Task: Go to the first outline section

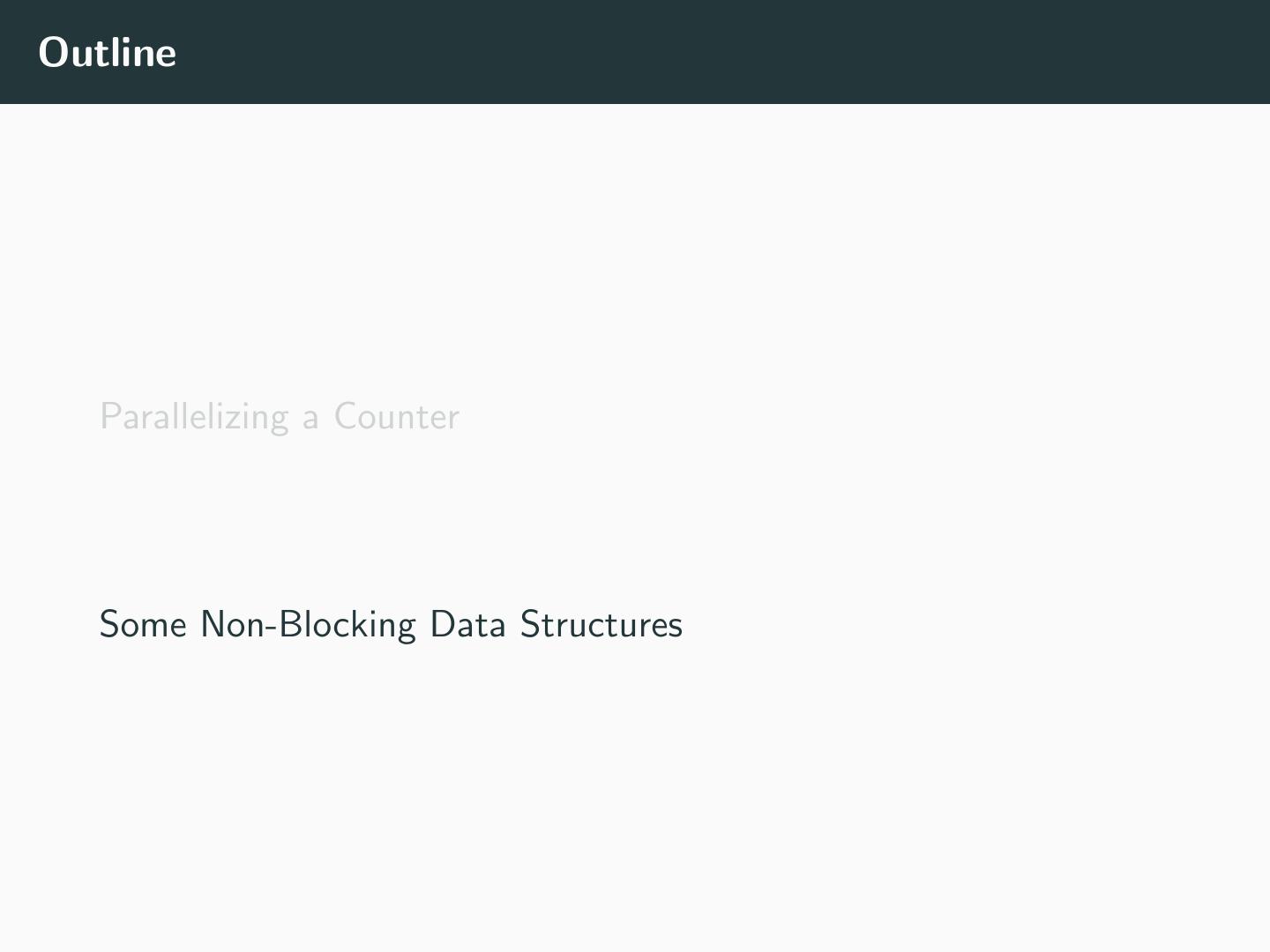Action: coord(279,416)
